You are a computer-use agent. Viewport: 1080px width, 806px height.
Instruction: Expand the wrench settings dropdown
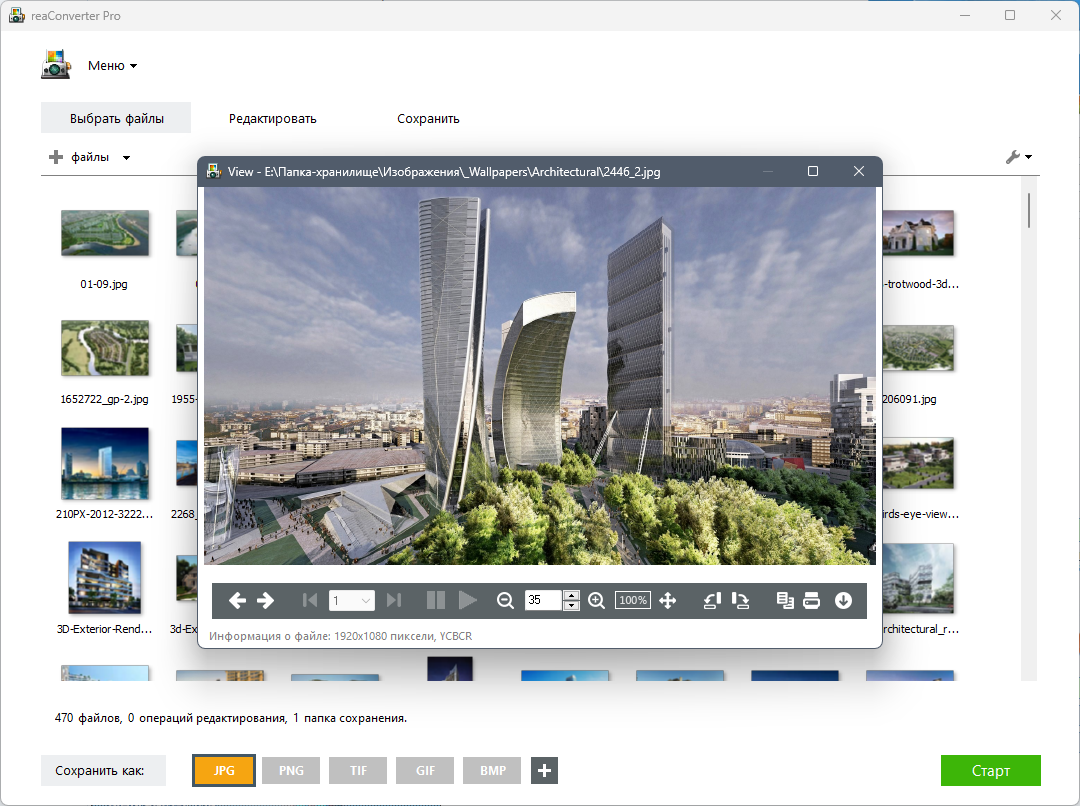coord(1019,157)
